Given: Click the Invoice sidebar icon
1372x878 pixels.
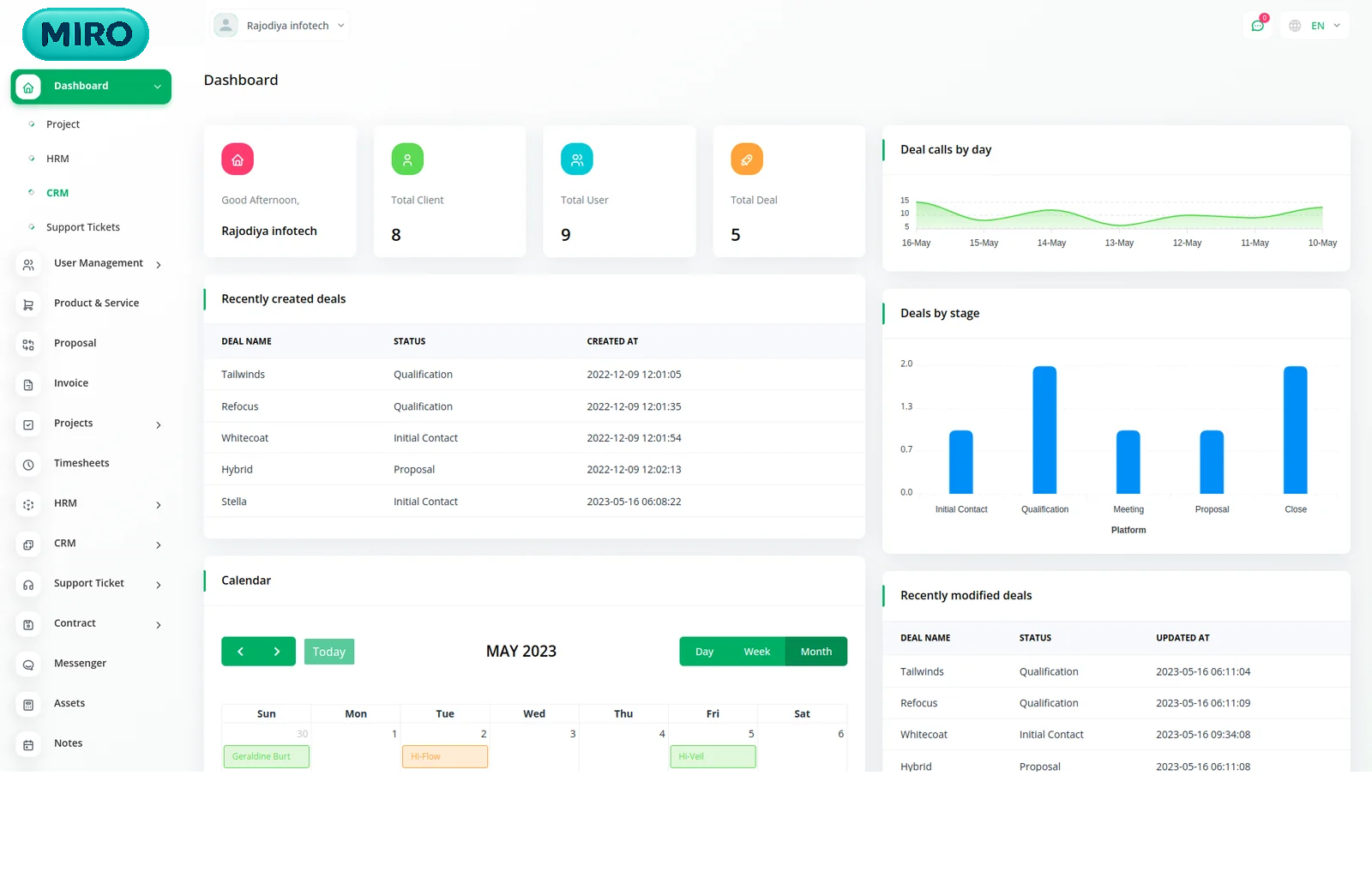Looking at the screenshot, I should [x=28, y=385].
